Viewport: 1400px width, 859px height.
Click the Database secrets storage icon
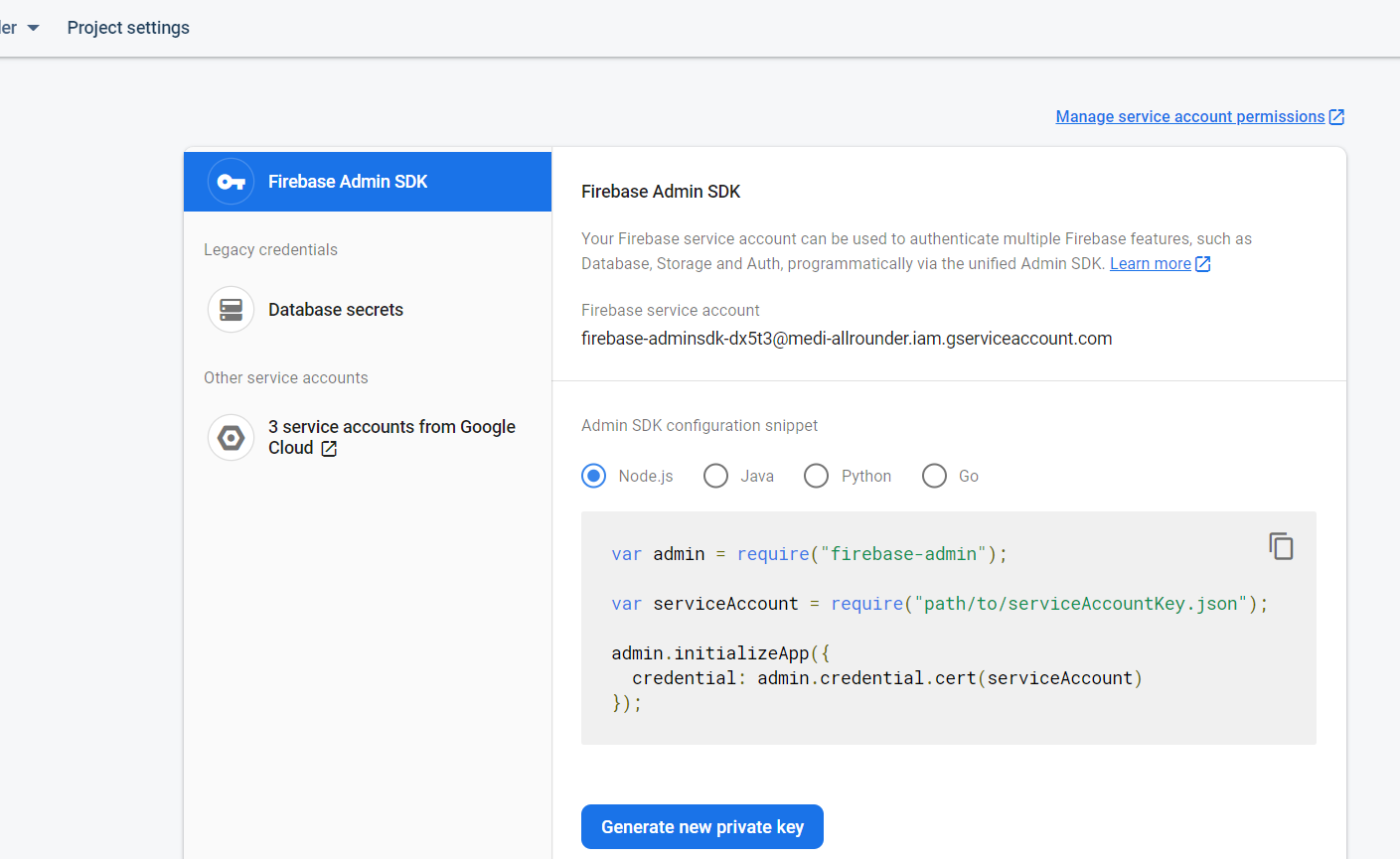[x=232, y=310]
